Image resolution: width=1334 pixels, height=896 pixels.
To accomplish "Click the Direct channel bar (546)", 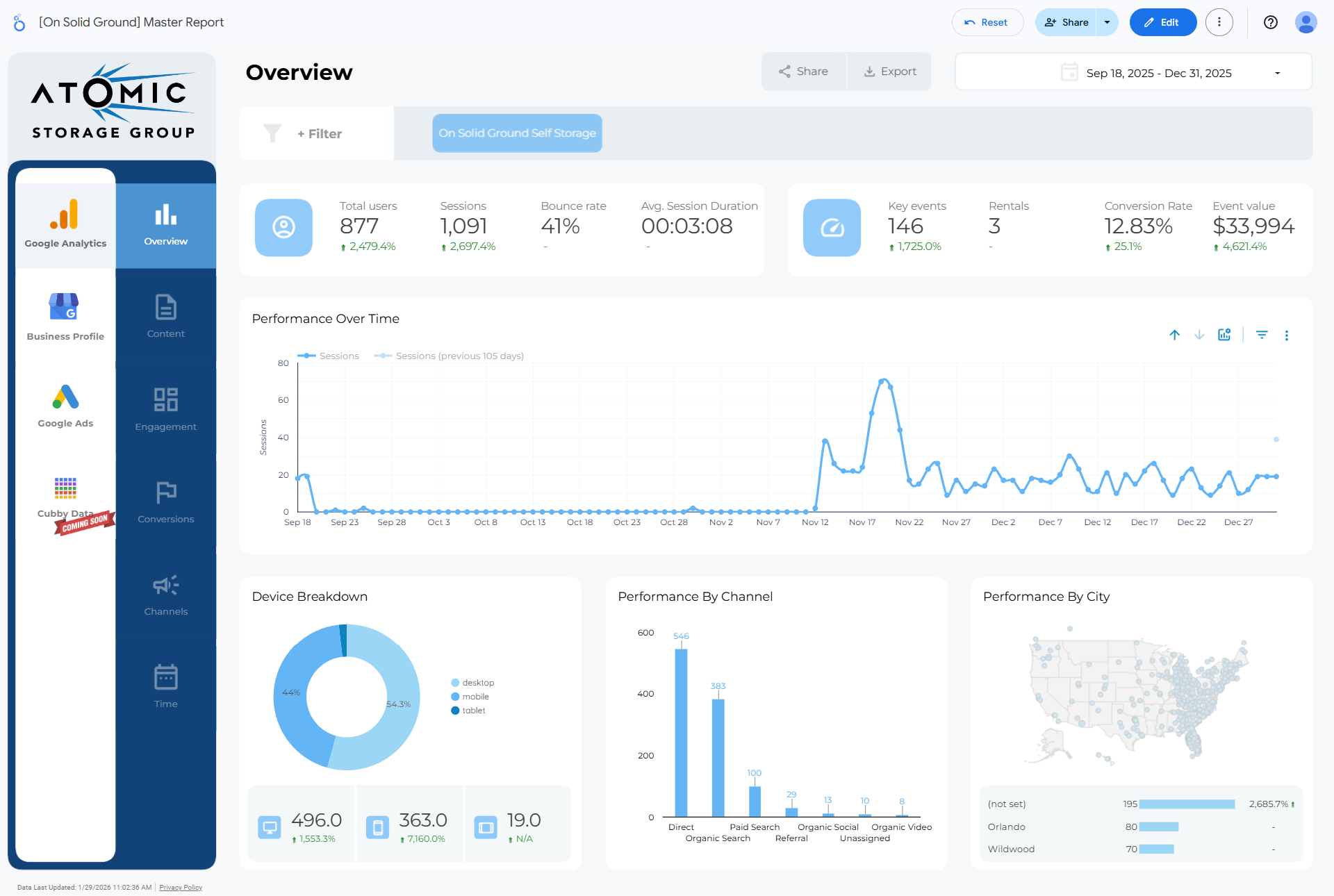I will [681, 733].
